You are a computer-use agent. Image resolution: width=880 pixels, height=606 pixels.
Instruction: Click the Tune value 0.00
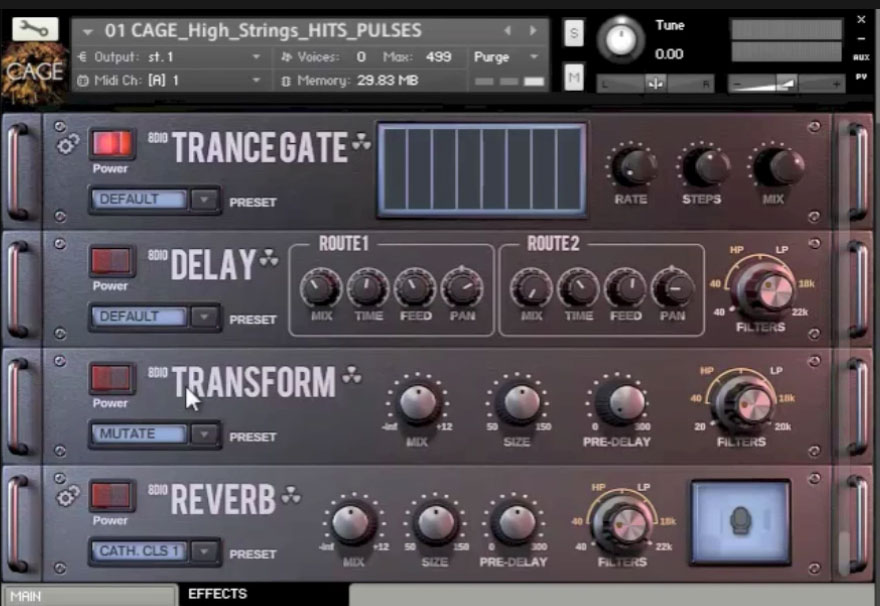coord(669,54)
